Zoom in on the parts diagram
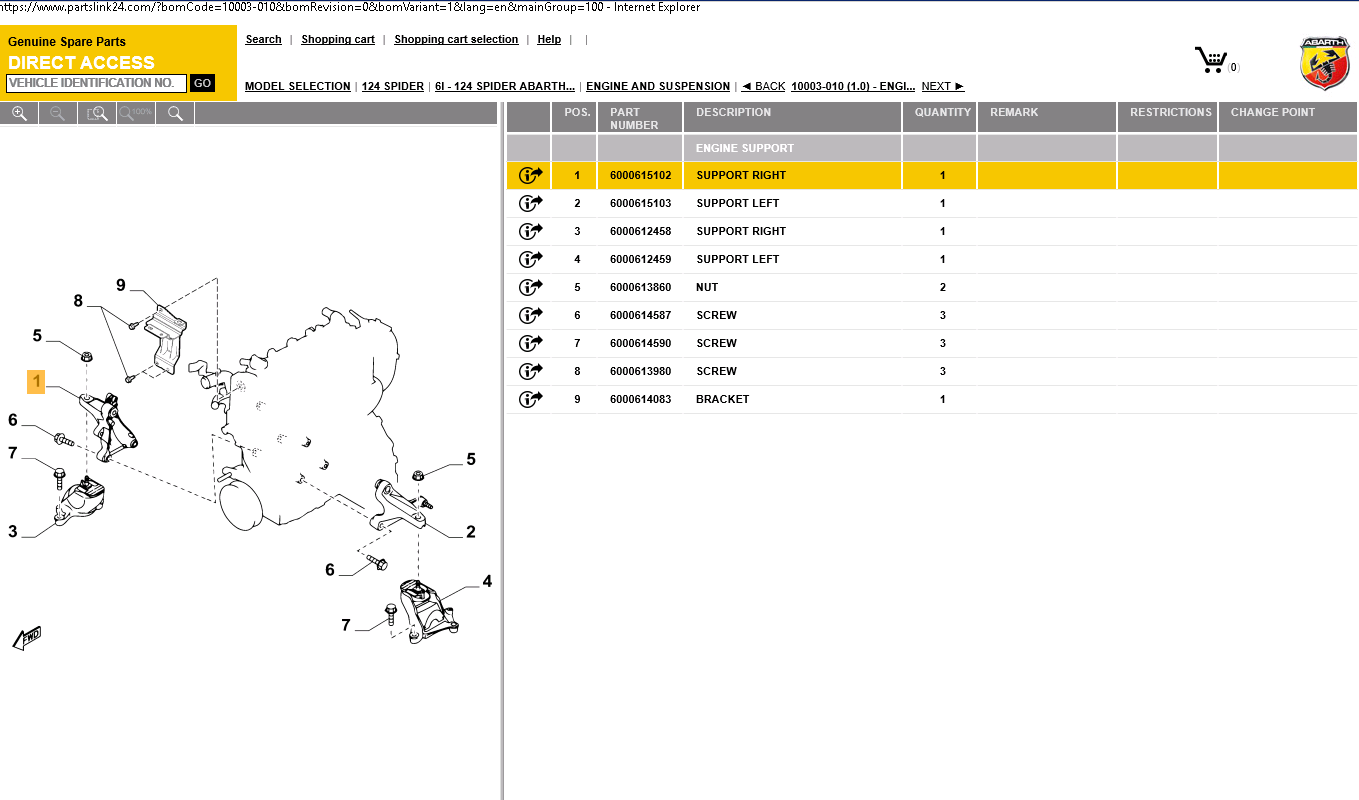This screenshot has height=800, width=1359. 19,113
